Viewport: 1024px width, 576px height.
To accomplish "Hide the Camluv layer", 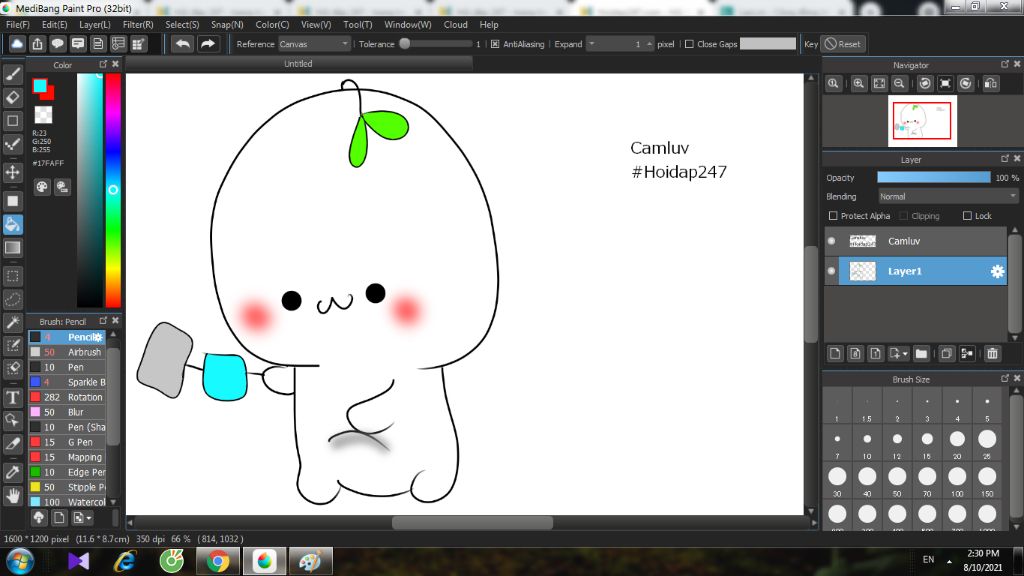I will point(831,241).
